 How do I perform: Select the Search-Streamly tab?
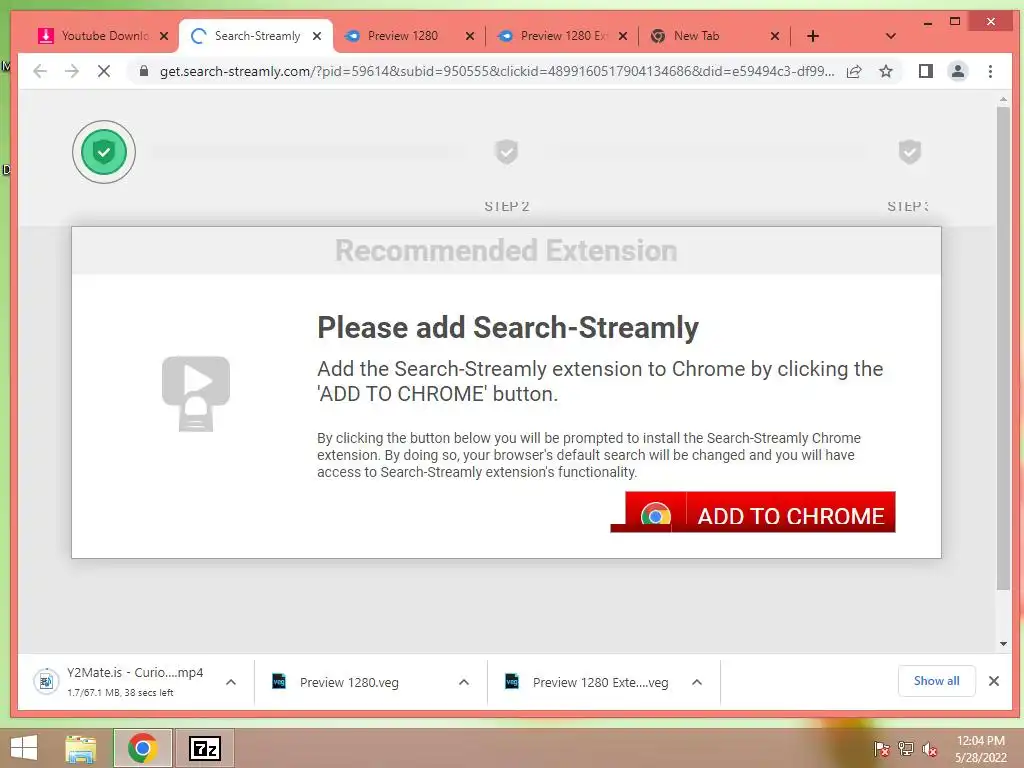coord(257,36)
